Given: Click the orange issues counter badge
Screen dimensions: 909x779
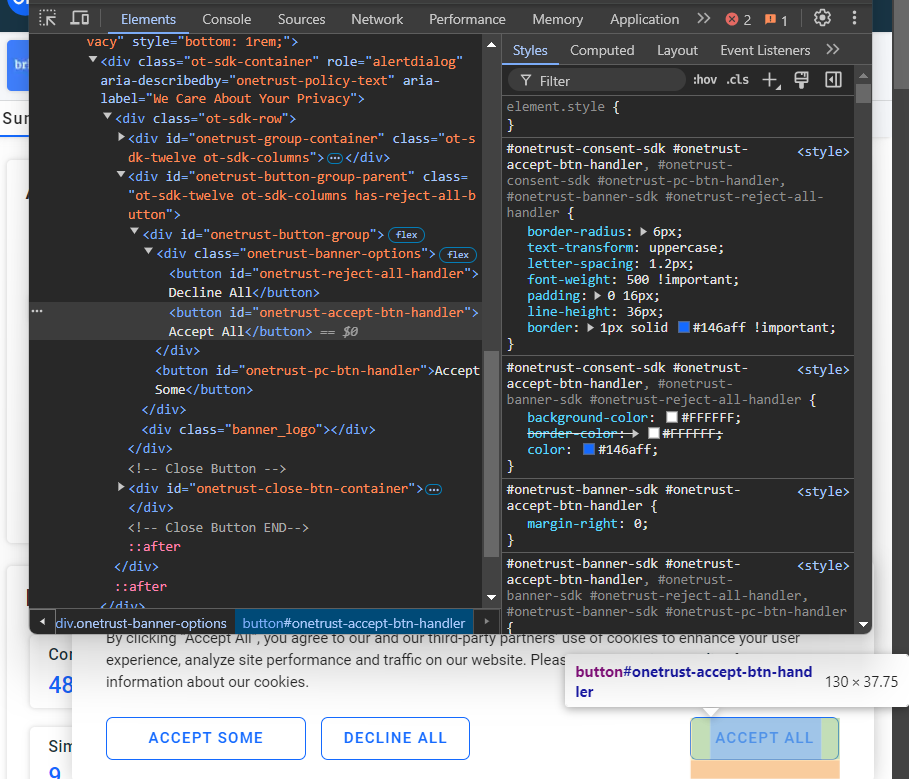Looking at the screenshot, I should pos(775,19).
